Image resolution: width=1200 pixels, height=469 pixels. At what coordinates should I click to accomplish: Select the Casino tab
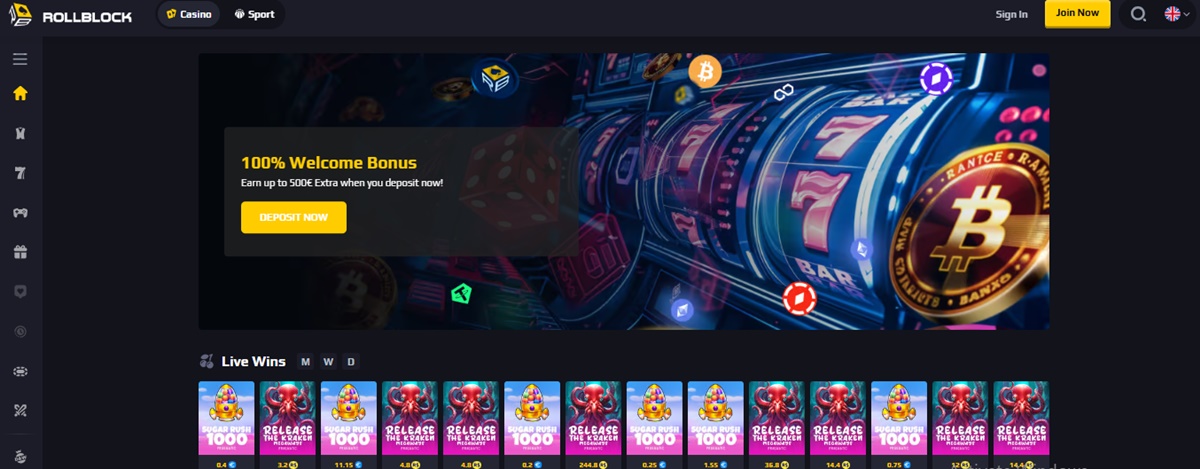click(x=189, y=14)
